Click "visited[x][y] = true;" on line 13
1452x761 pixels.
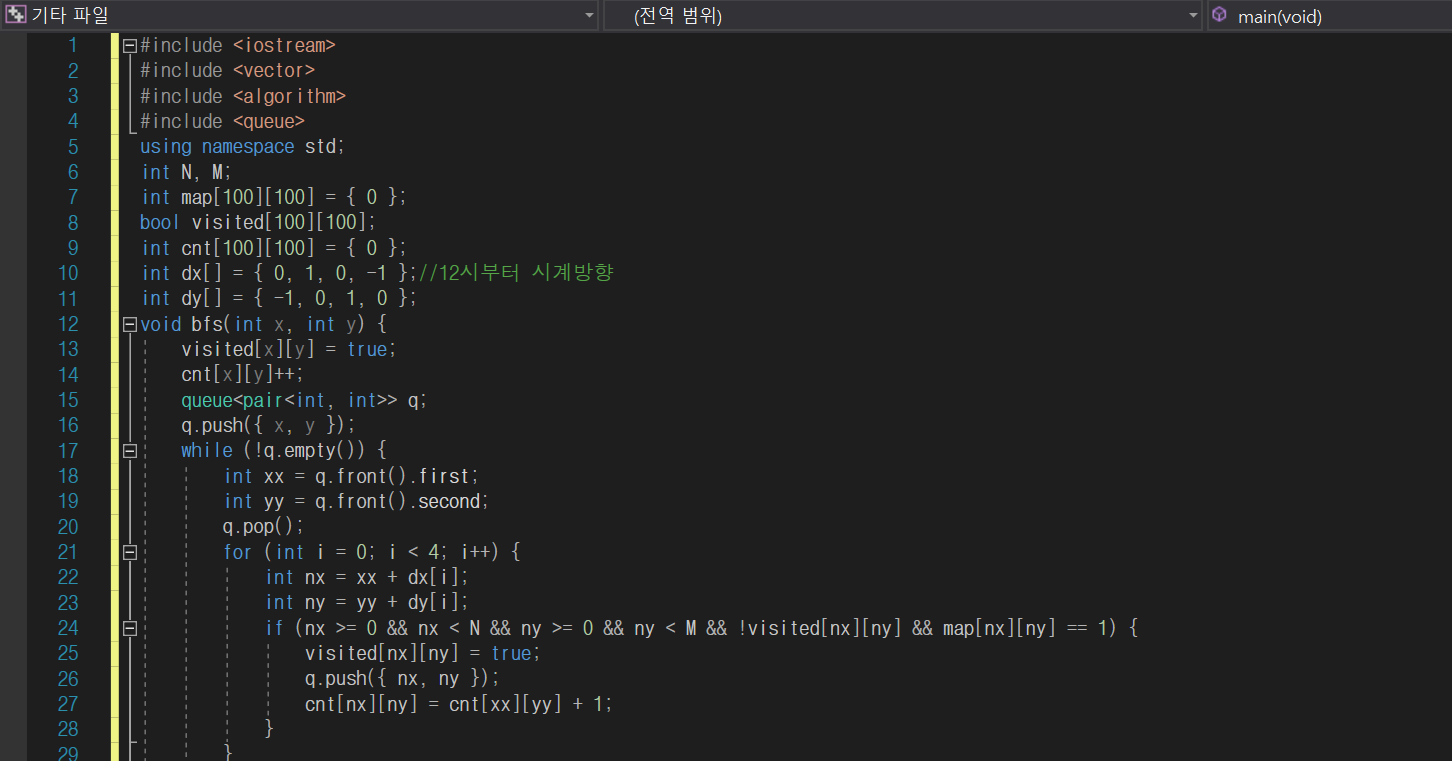click(x=289, y=349)
